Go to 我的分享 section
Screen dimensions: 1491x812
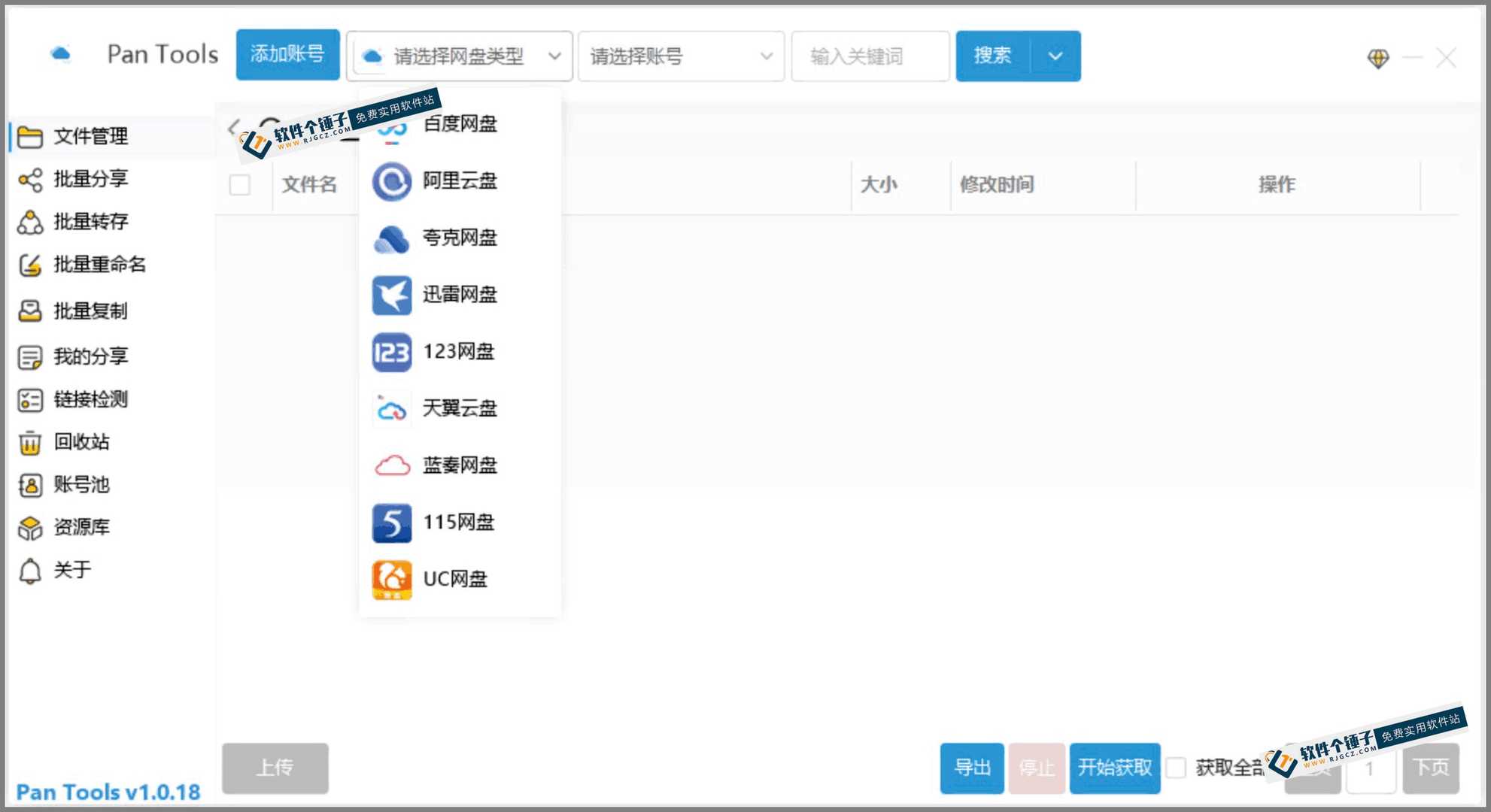pyautogui.click(x=113, y=357)
